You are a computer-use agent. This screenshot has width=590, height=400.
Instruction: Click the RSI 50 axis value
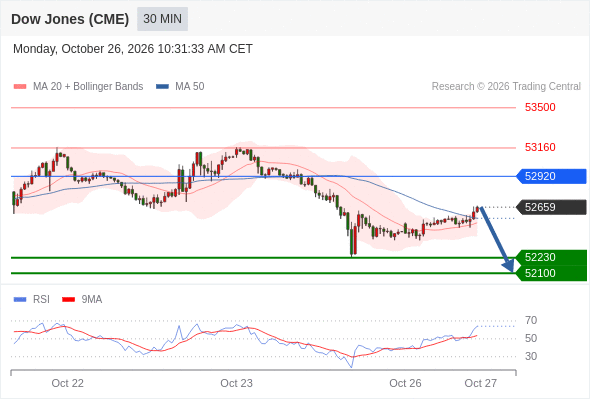tap(531, 338)
